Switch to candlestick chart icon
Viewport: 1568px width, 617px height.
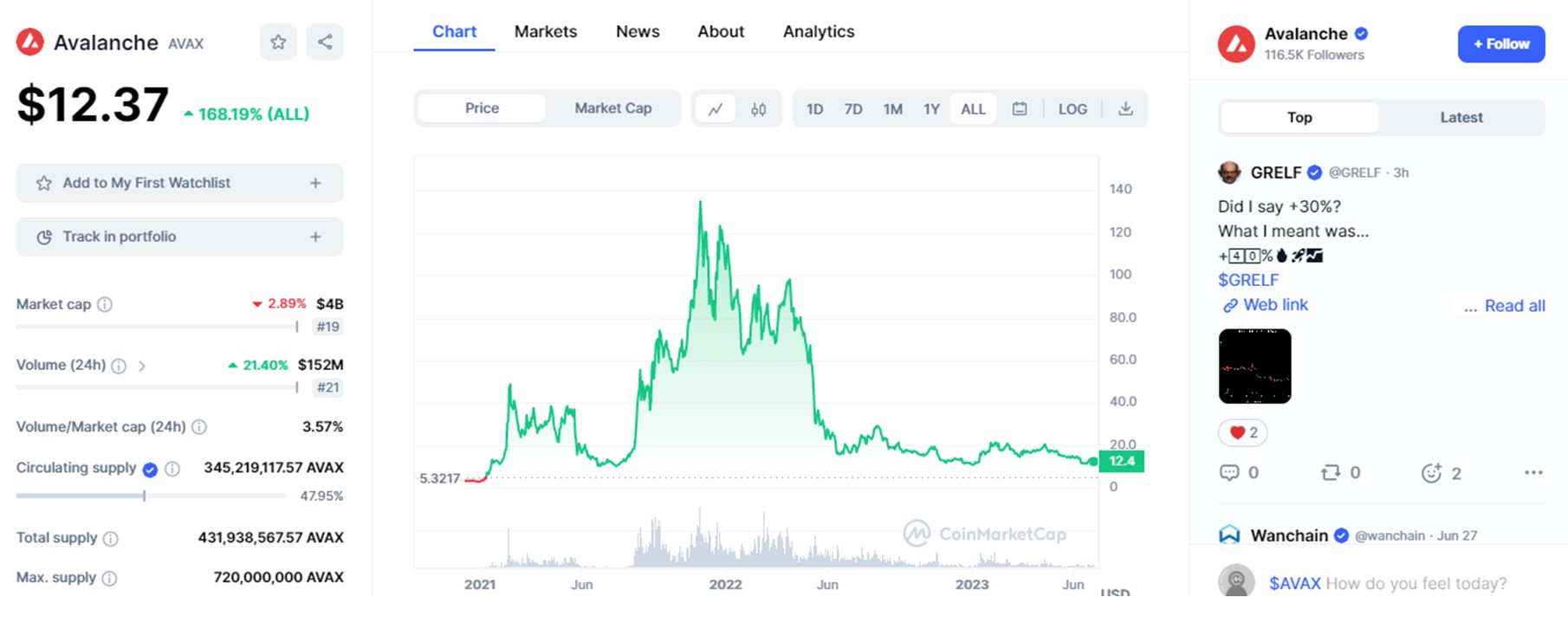pos(759,109)
